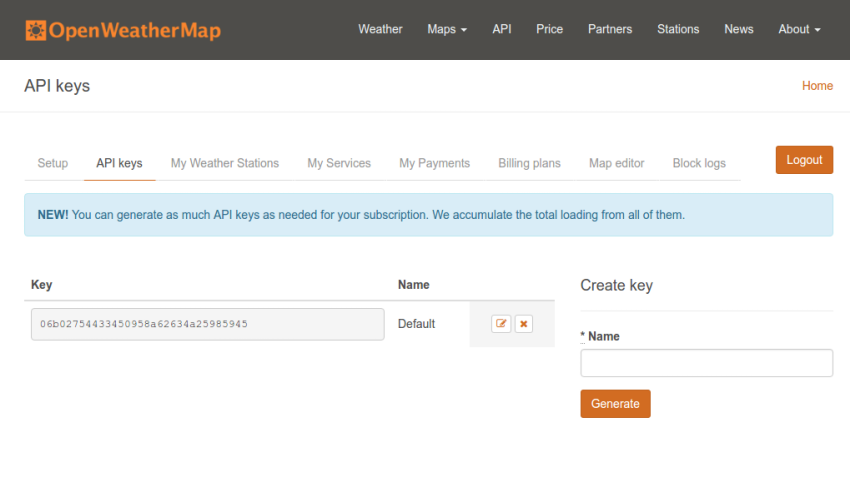Open the Map editor tab
850x482 pixels.
[x=616, y=163]
